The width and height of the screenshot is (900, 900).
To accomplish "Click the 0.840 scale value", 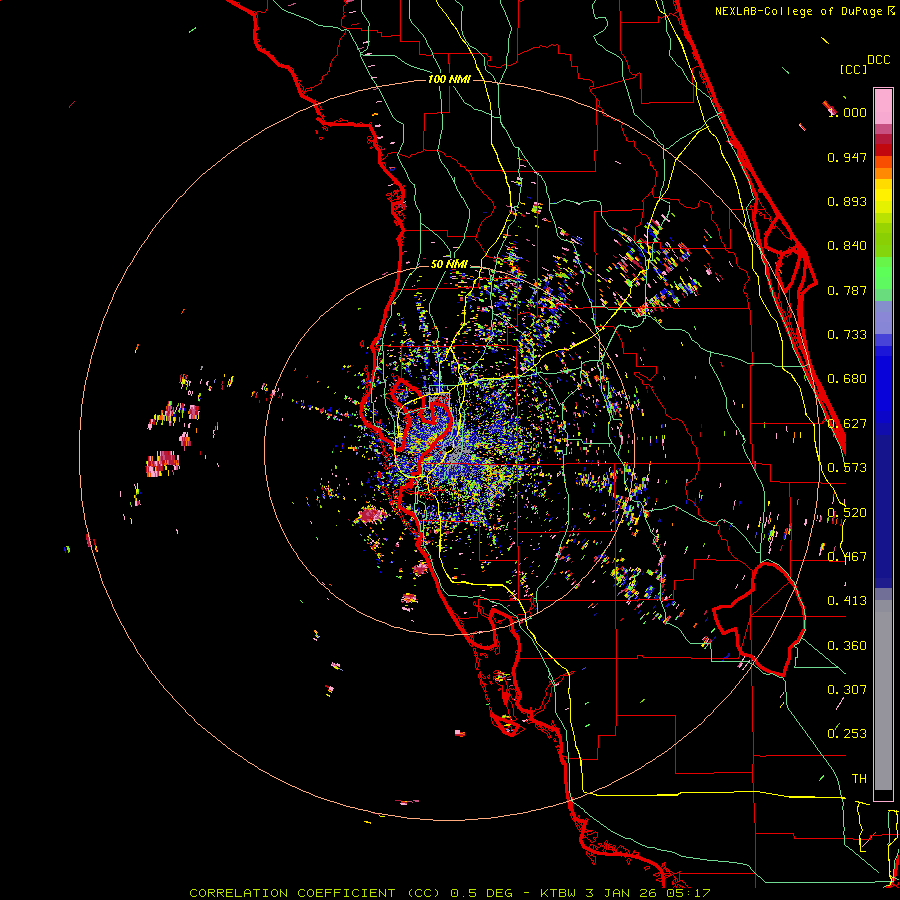I will pyautogui.click(x=847, y=246).
